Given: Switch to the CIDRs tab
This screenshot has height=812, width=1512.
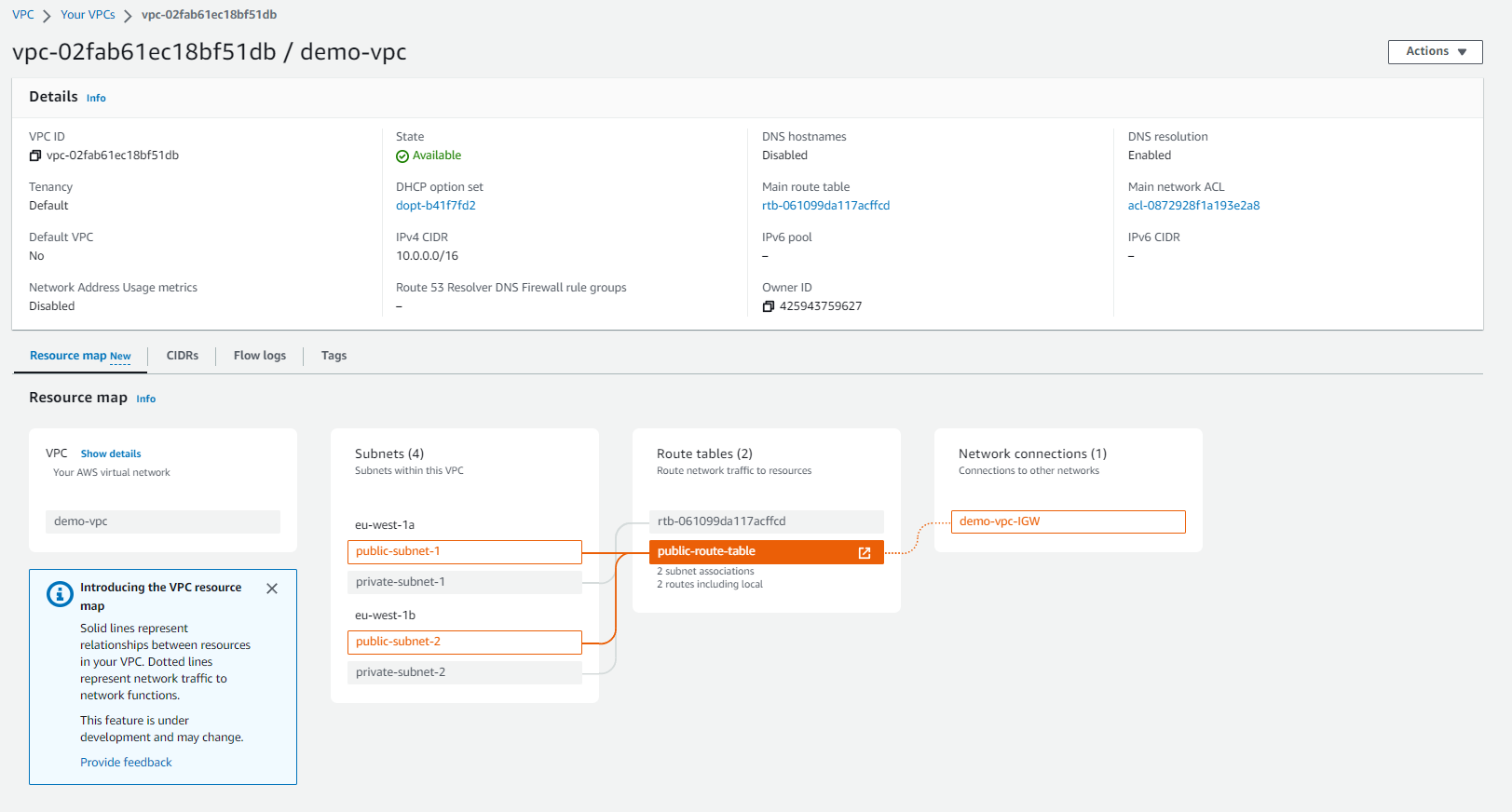Looking at the screenshot, I should tap(183, 356).
